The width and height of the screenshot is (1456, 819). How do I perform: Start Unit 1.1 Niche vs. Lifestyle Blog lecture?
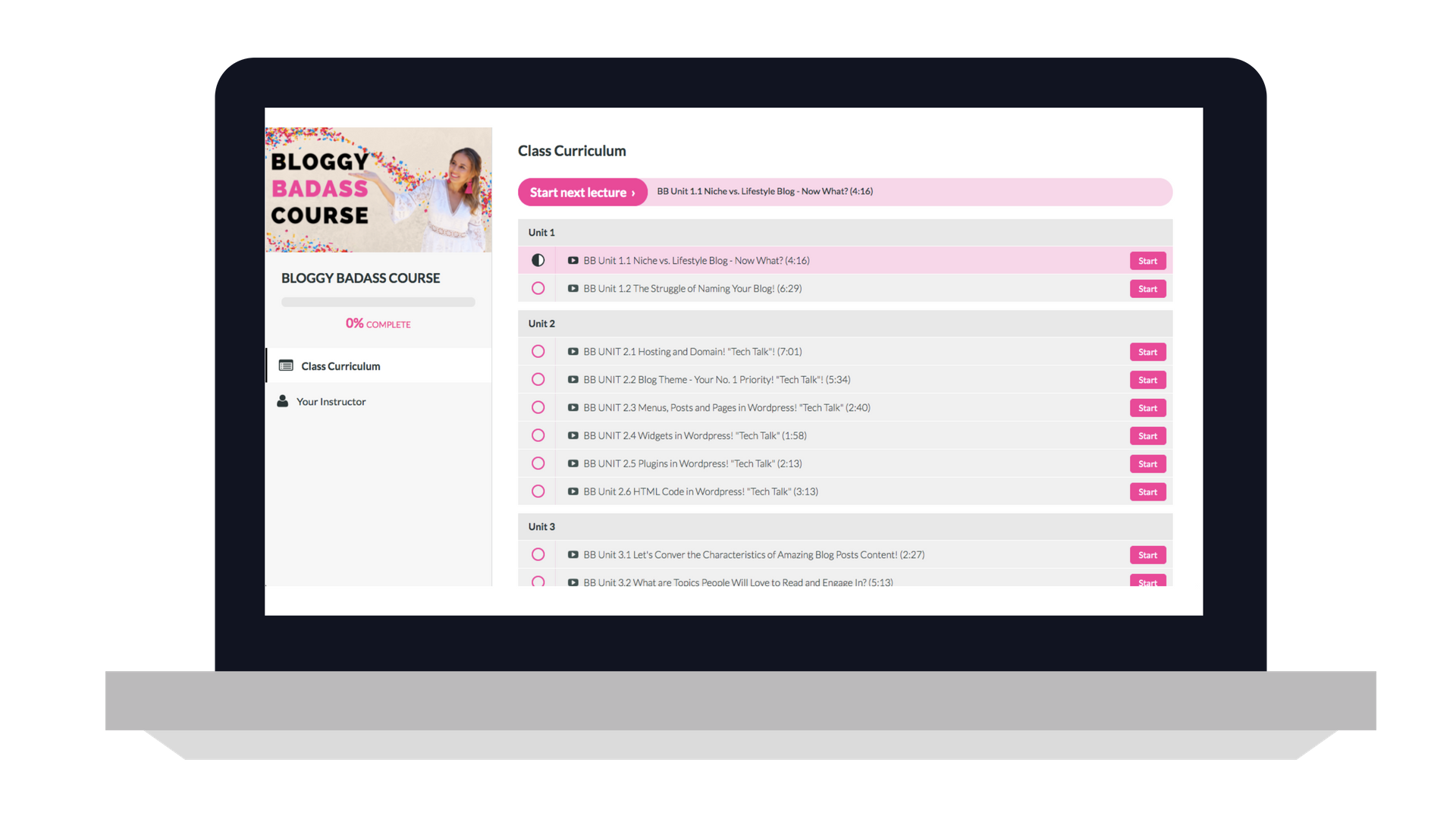point(1147,261)
